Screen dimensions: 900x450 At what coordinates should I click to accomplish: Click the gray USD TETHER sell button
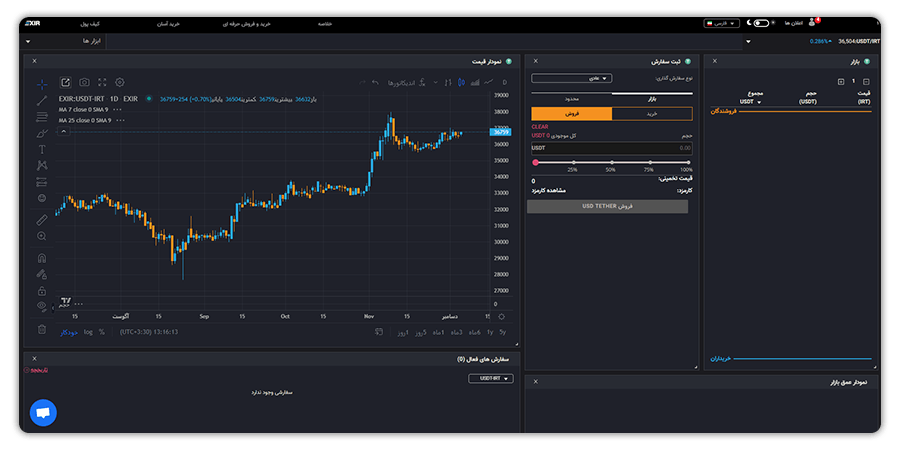coord(607,206)
